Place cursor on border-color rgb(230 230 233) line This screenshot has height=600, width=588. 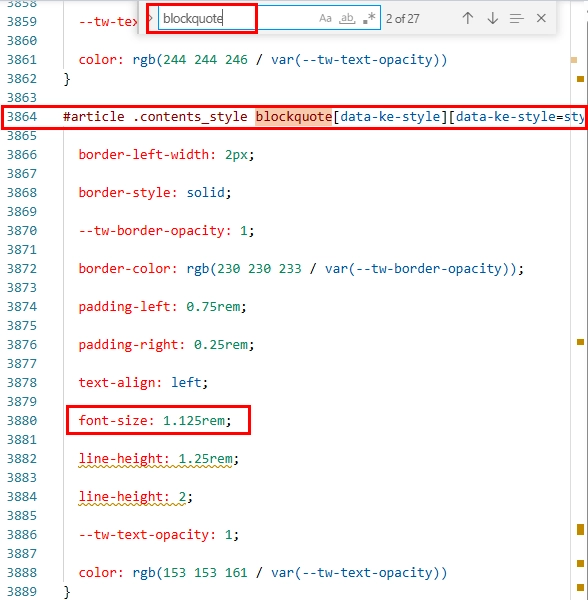[301, 269]
